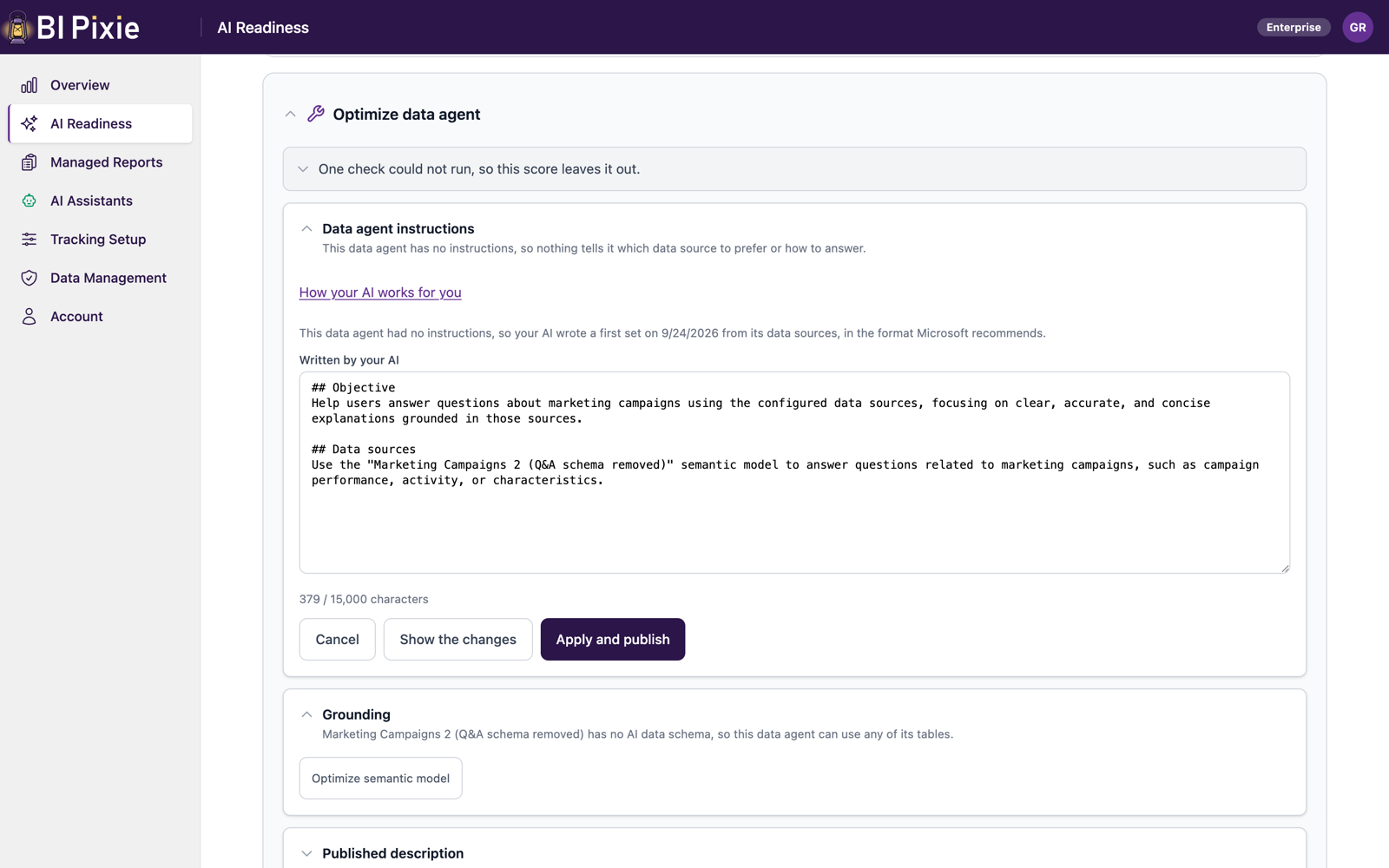Click the AI Readiness sparkle icon
The height and width of the screenshot is (868, 1389).
(30, 123)
